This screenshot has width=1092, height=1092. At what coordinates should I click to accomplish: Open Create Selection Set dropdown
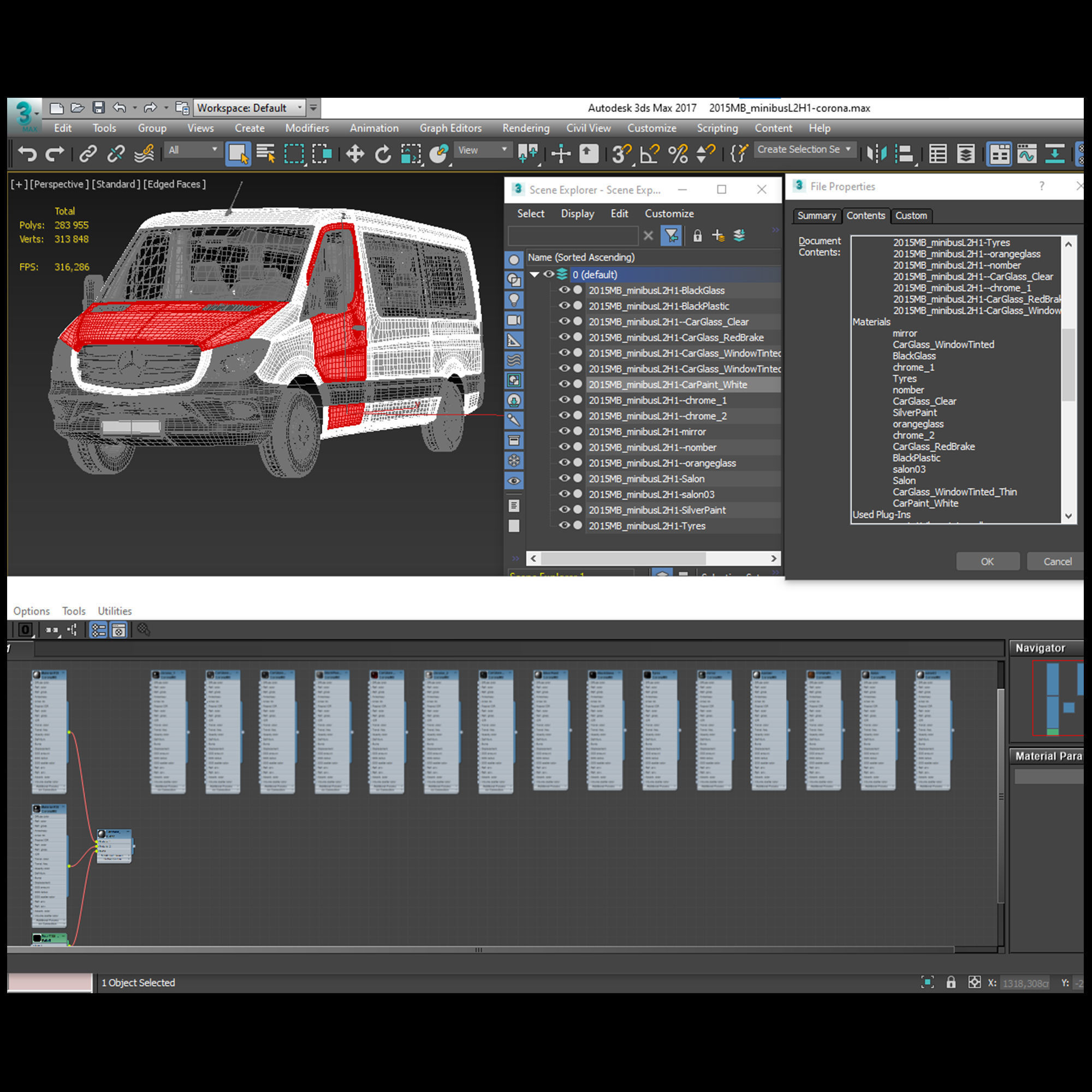pyautogui.click(x=804, y=149)
